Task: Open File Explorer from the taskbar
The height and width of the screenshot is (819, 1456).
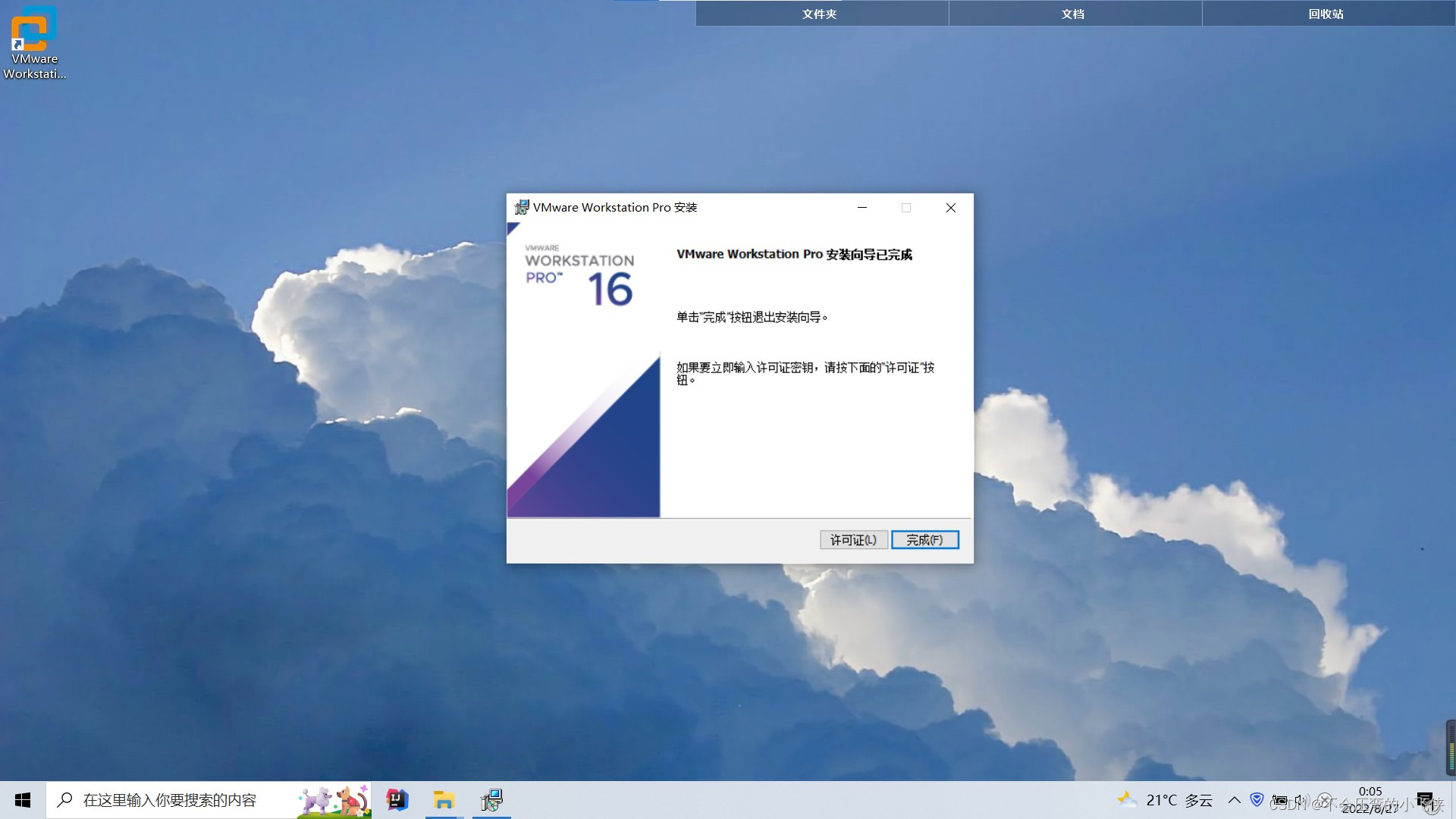Action: pos(444,800)
